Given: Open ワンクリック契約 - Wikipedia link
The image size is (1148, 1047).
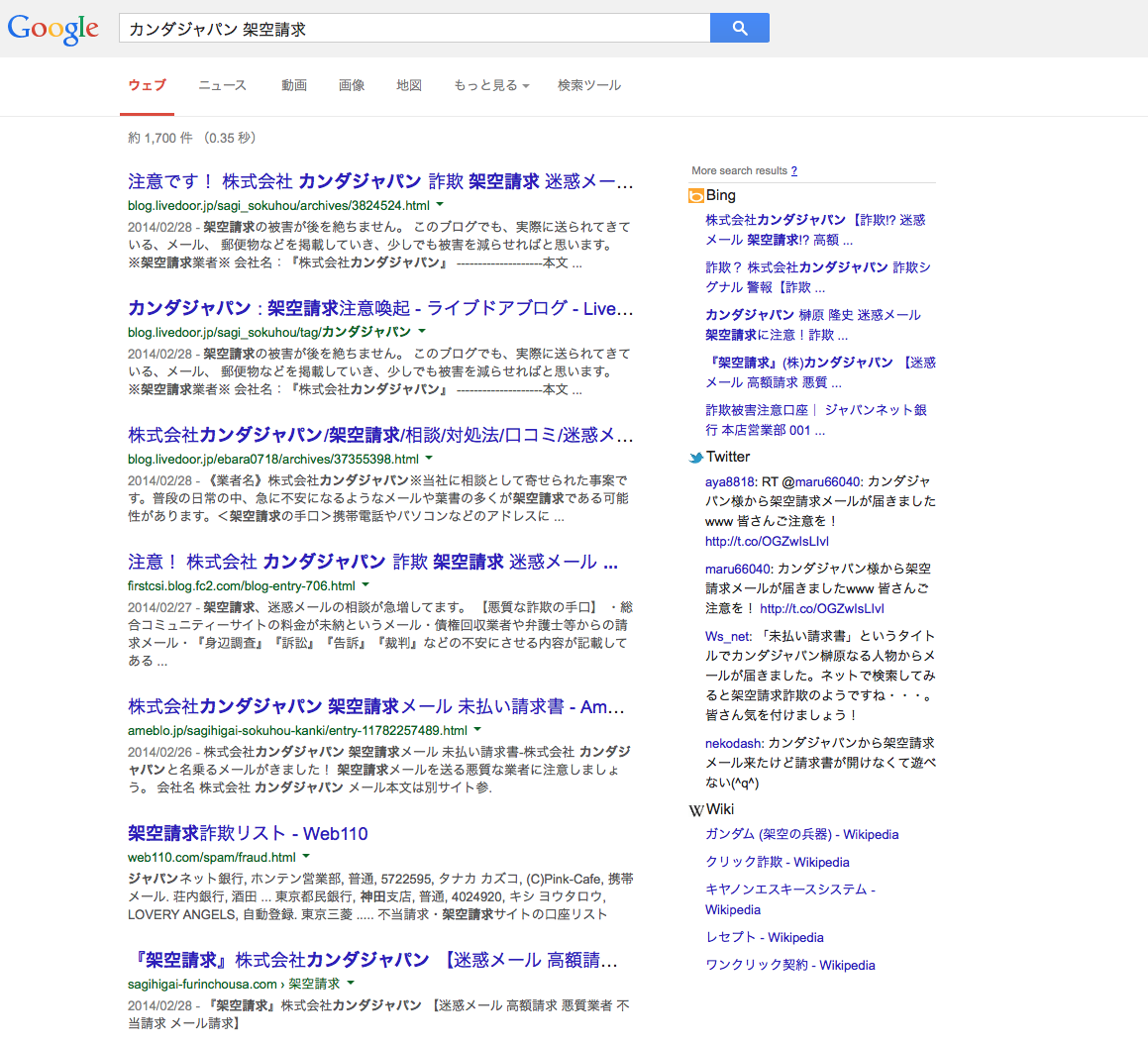Looking at the screenshot, I should pos(790,965).
